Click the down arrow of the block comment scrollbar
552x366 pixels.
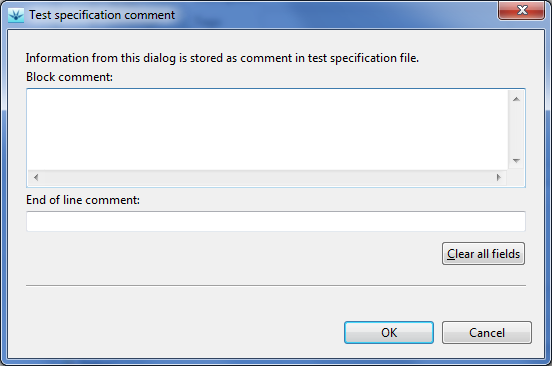click(516, 161)
